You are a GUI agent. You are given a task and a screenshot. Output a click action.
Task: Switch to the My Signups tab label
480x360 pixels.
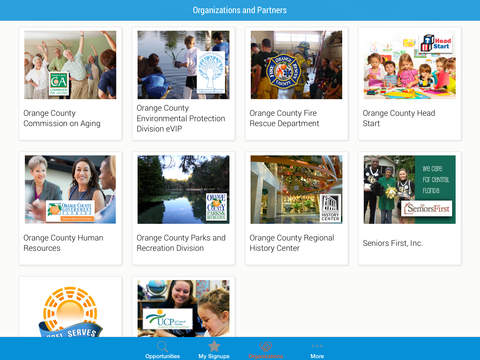click(214, 356)
